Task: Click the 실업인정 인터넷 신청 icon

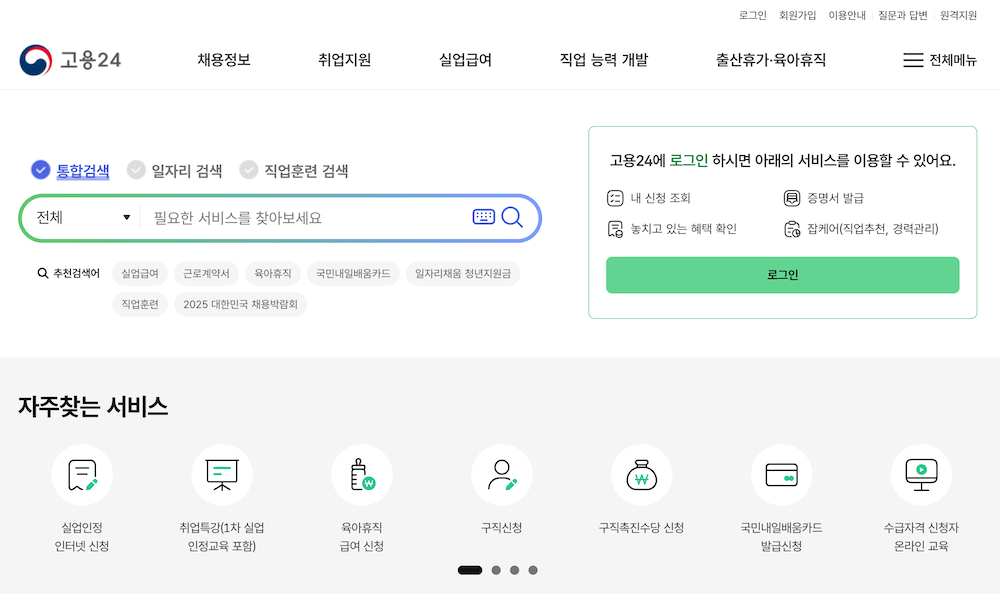Action: (82, 475)
